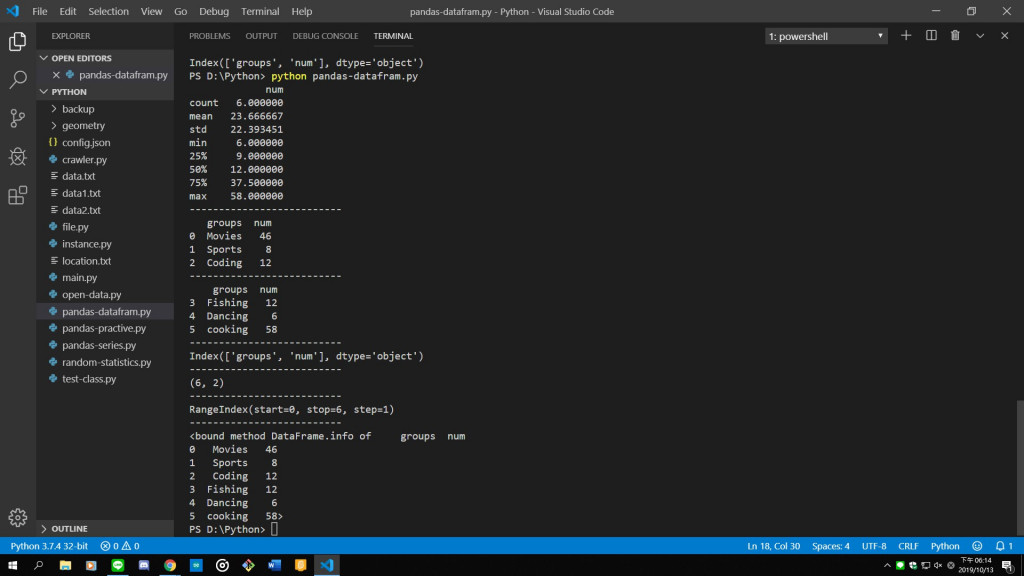
Task: Open Microsoft Word from taskbar
Action: pos(274,566)
